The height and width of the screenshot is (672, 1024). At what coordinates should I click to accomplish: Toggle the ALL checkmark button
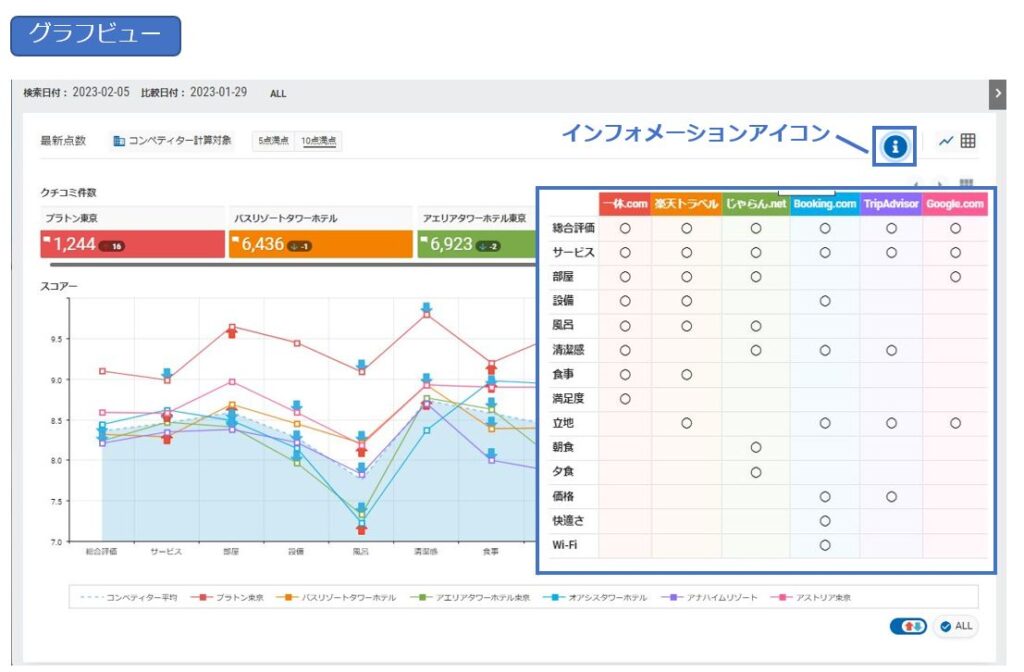coord(956,626)
